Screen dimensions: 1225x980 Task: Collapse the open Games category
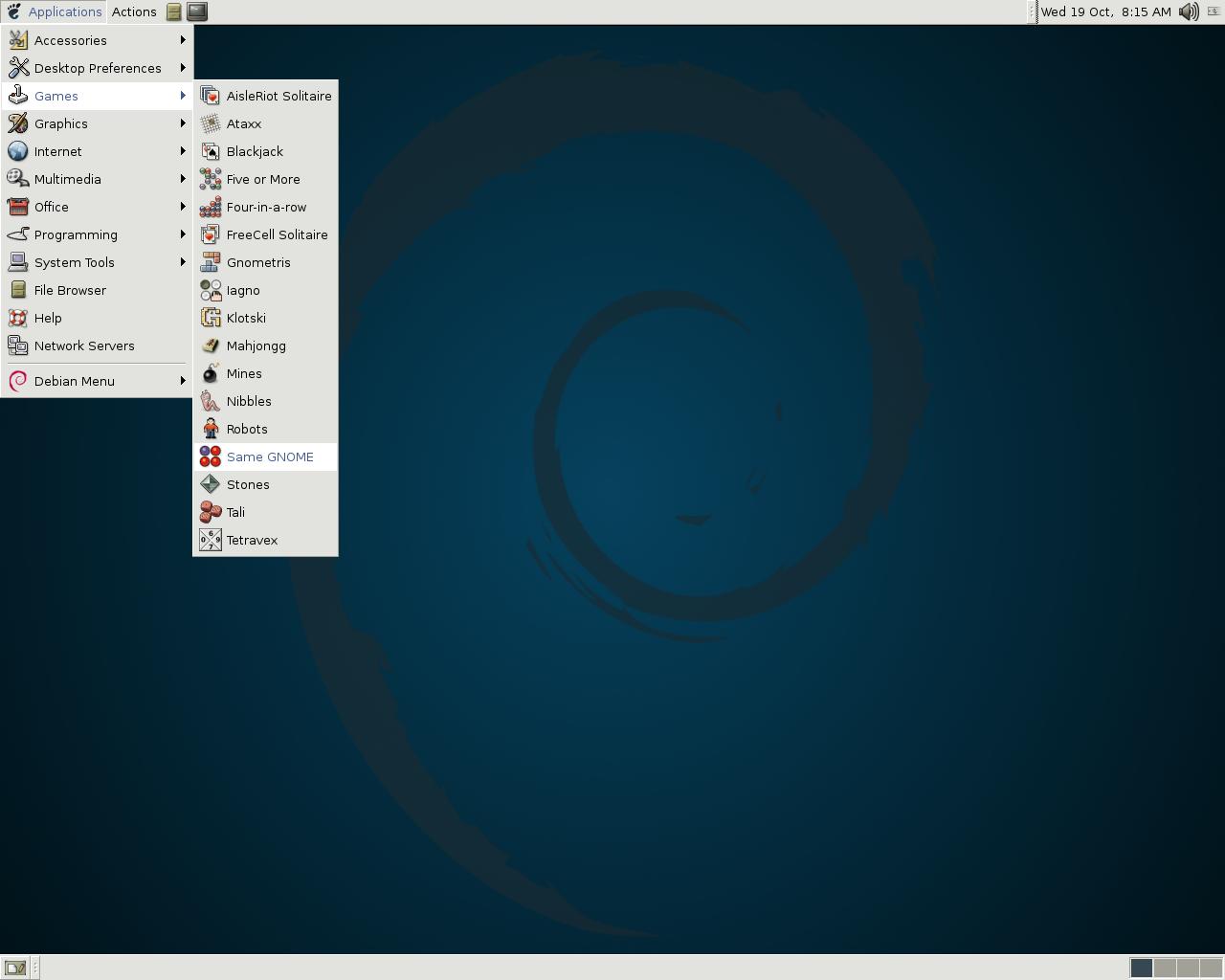click(97, 96)
